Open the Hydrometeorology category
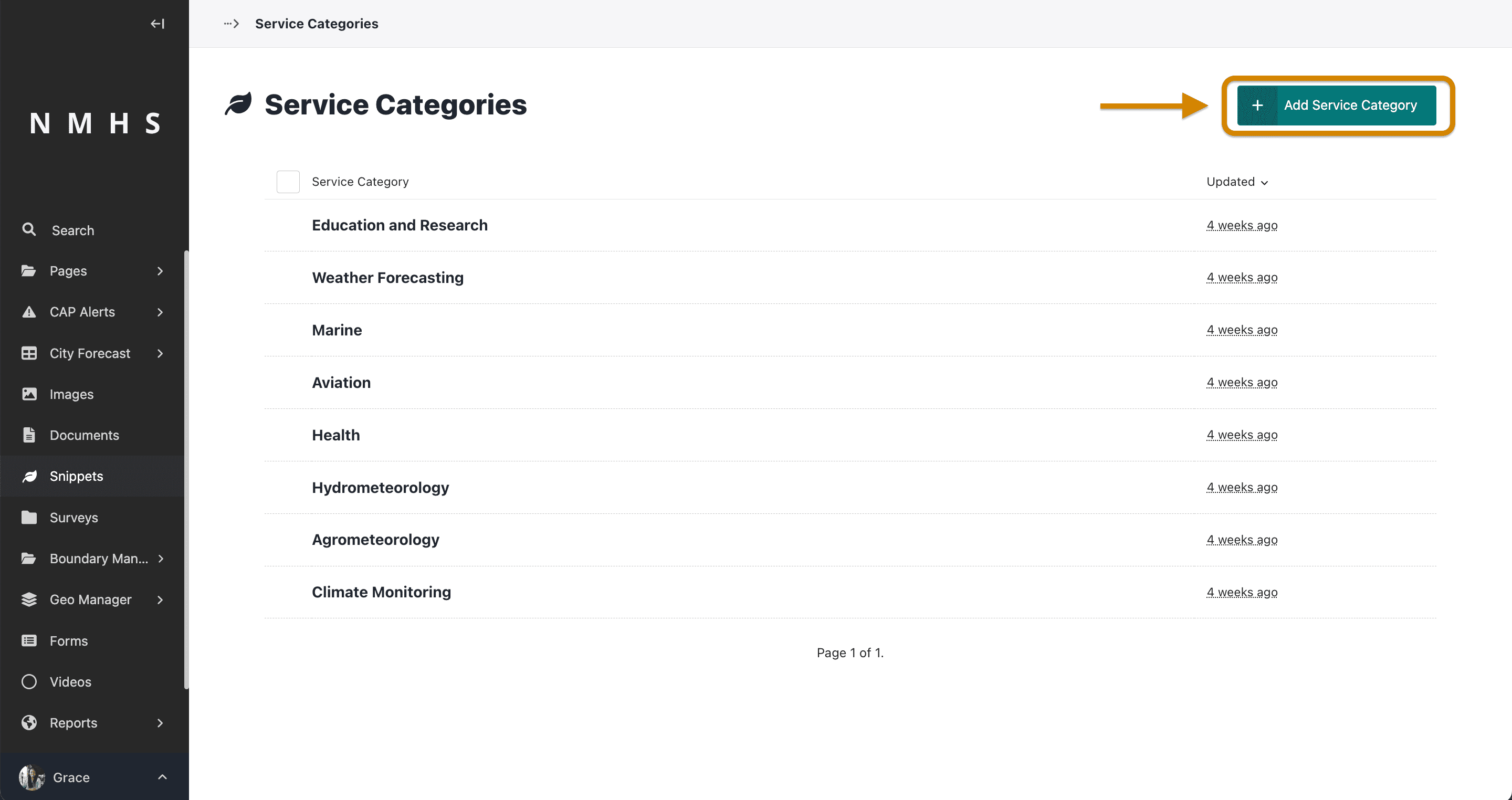Image resolution: width=1512 pixels, height=800 pixels. pyautogui.click(x=380, y=487)
